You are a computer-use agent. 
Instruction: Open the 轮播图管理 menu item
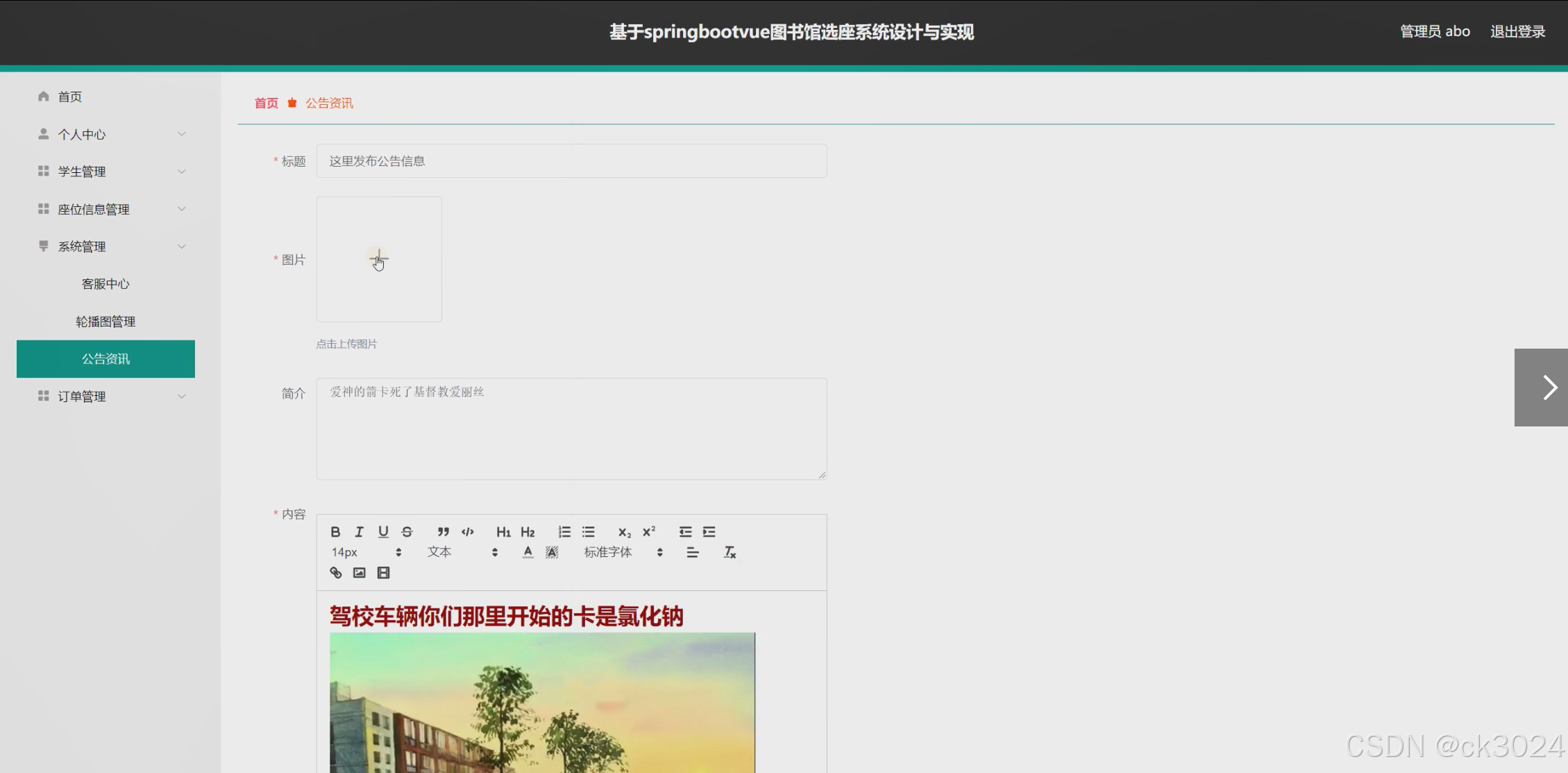pyautogui.click(x=106, y=322)
